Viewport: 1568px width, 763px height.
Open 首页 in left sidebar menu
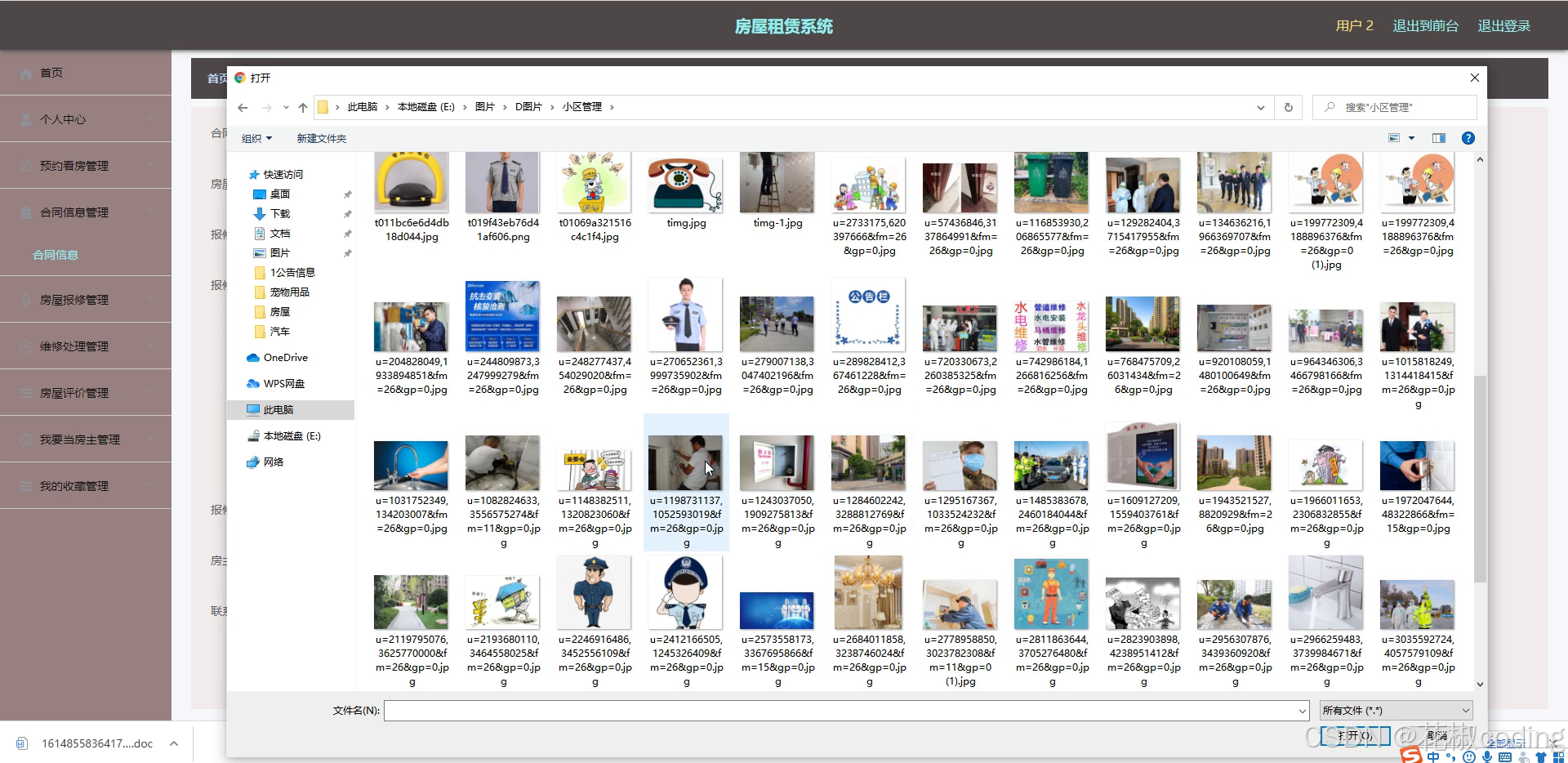pos(86,73)
